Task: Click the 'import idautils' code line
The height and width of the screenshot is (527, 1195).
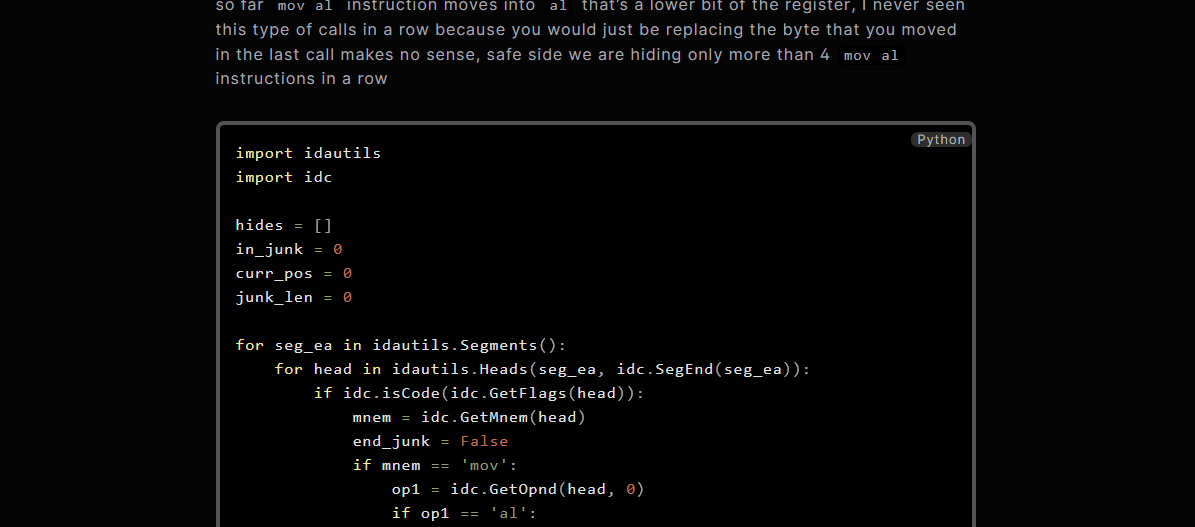Action: [x=308, y=153]
